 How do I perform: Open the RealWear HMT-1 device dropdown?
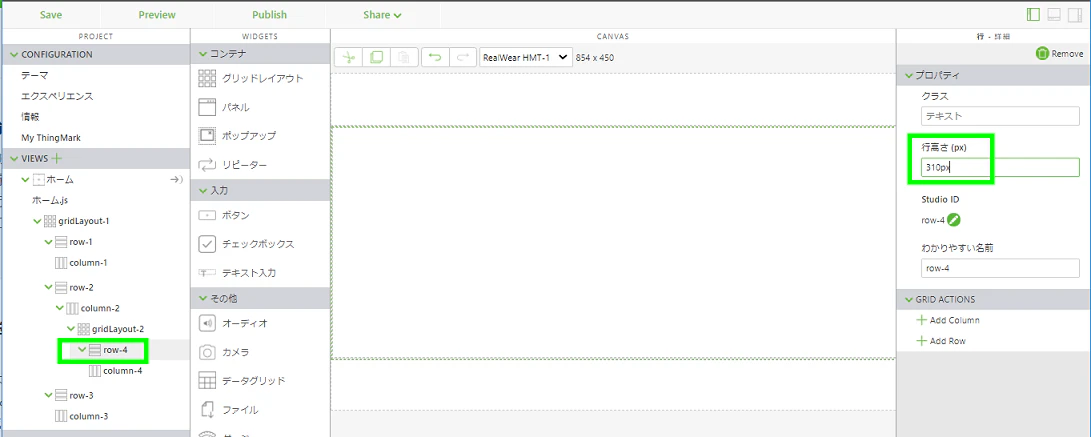tap(525, 57)
